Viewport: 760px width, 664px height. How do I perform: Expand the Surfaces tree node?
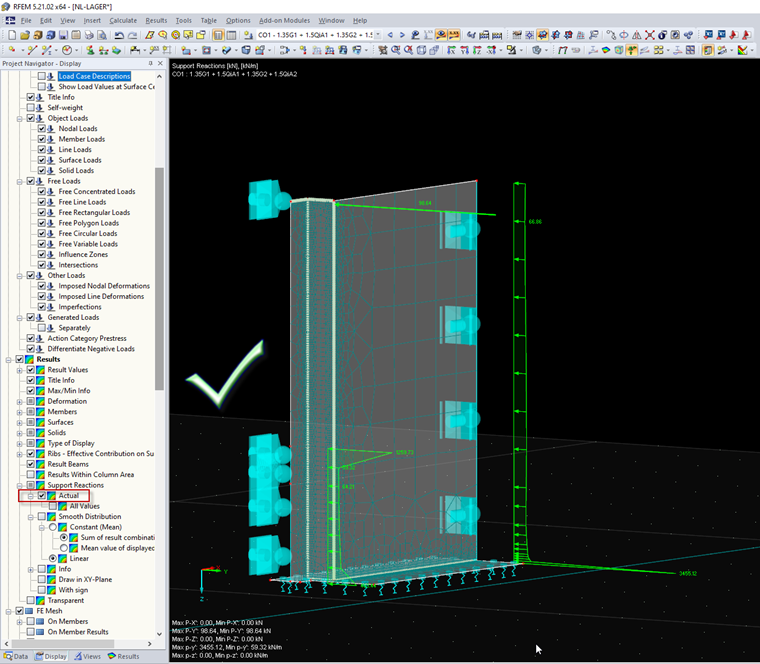click(19, 422)
